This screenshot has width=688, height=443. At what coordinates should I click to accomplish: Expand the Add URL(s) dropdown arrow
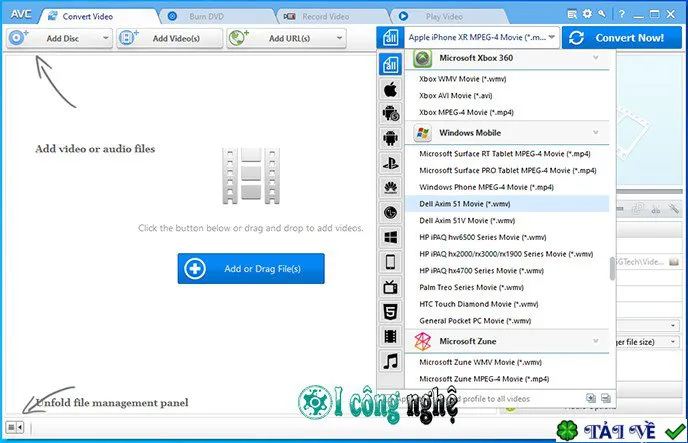339,38
